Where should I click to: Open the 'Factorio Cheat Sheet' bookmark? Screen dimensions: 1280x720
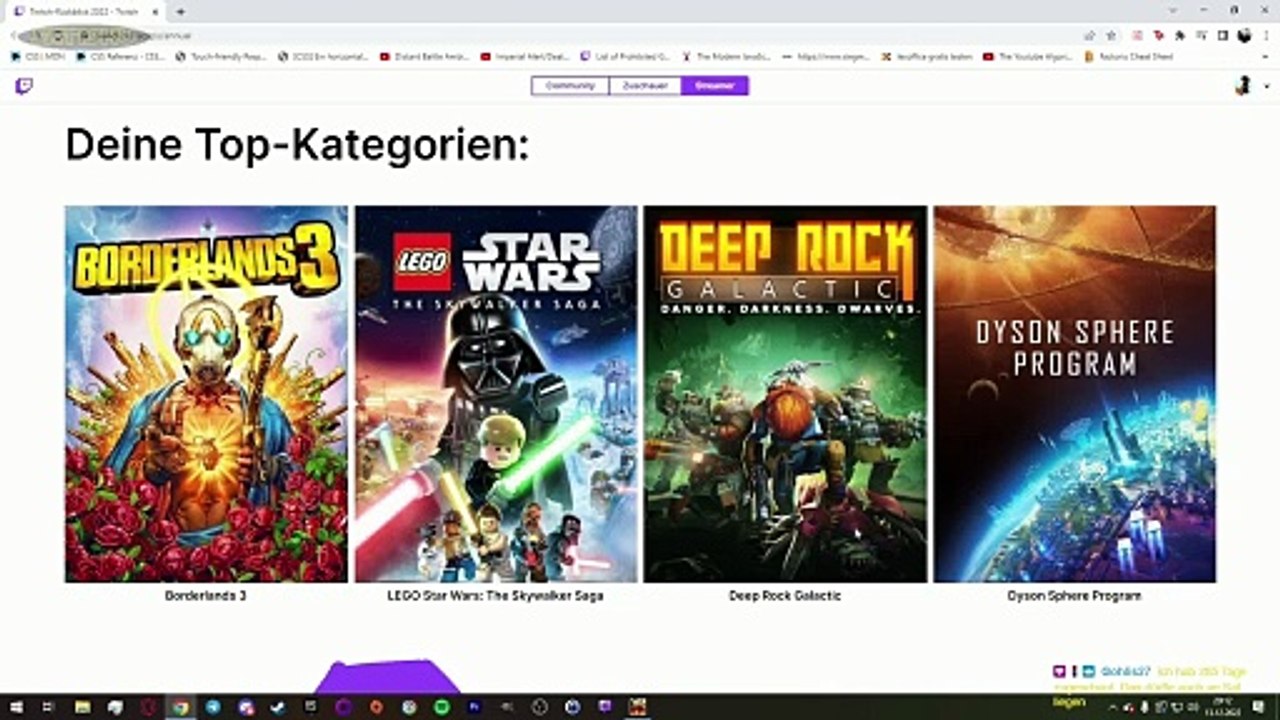click(1128, 57)
